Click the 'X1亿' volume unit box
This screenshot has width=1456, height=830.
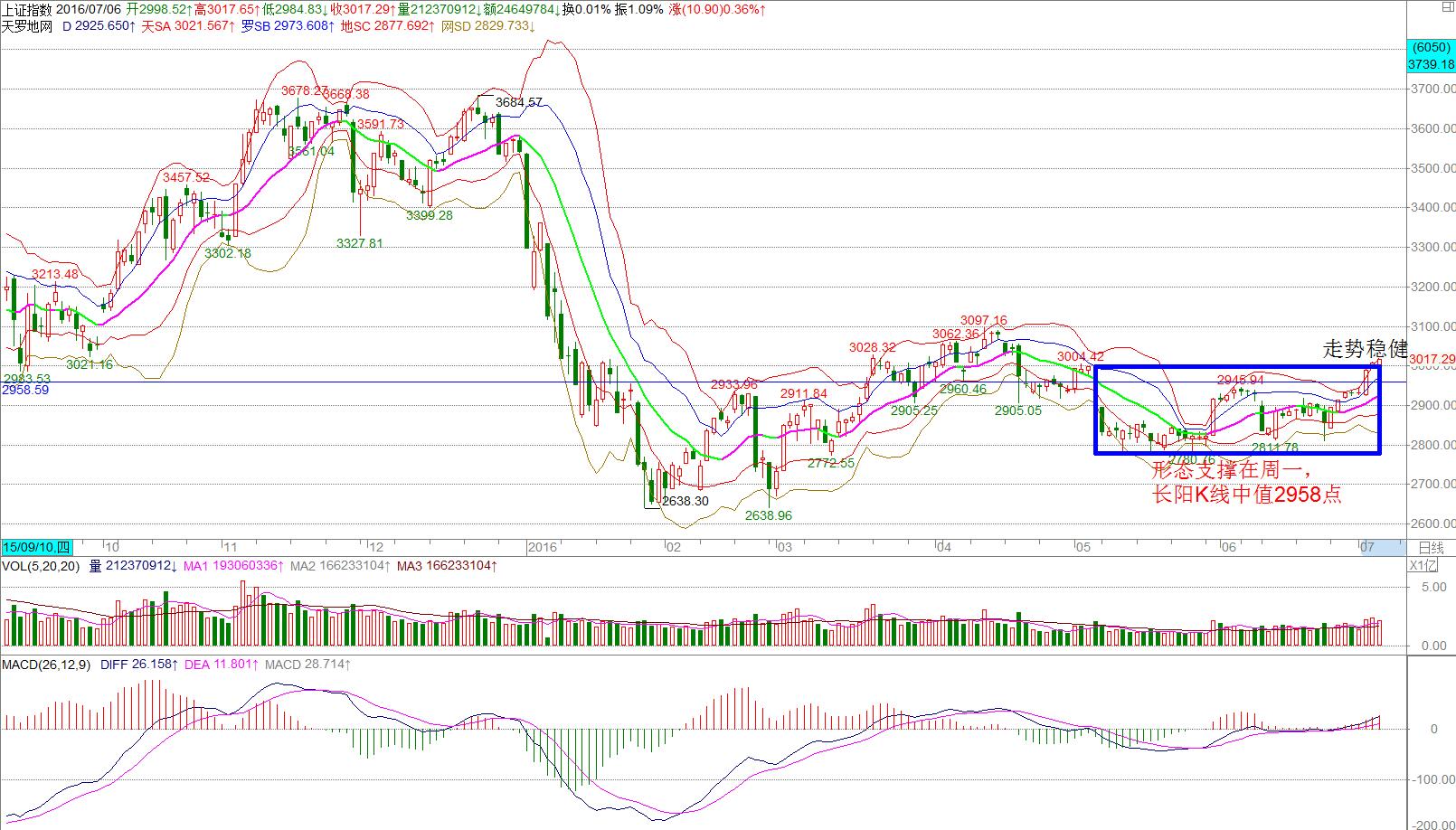click(1423, 566)
